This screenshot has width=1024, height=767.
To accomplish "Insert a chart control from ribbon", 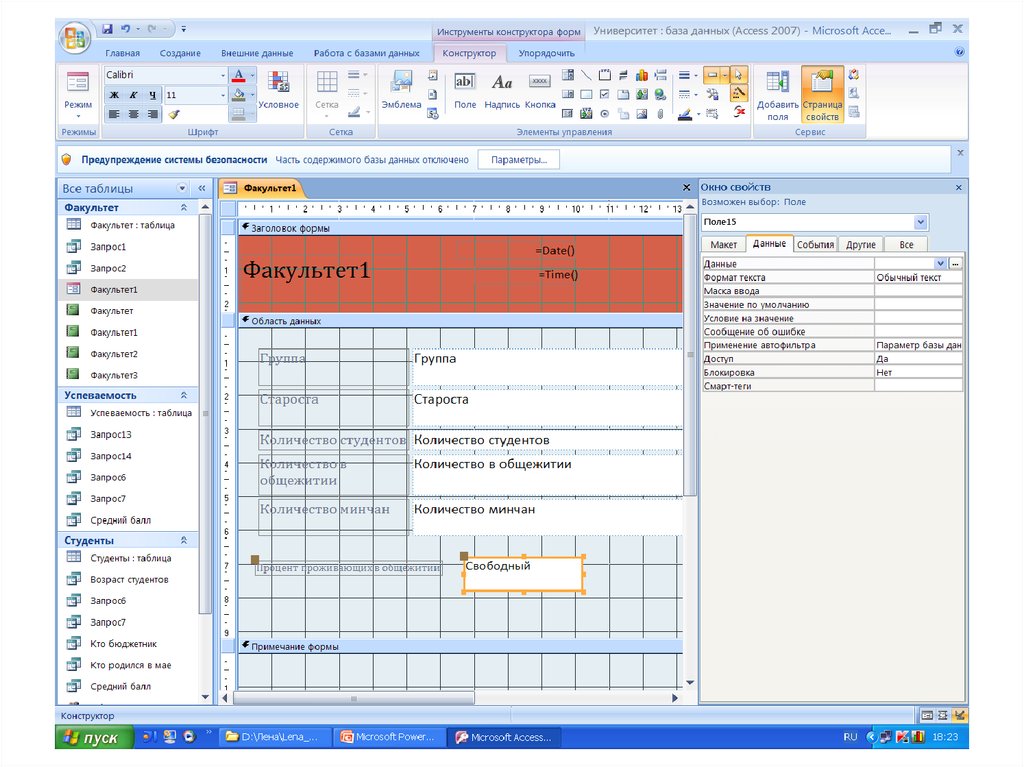I will [x=640, y=75].
